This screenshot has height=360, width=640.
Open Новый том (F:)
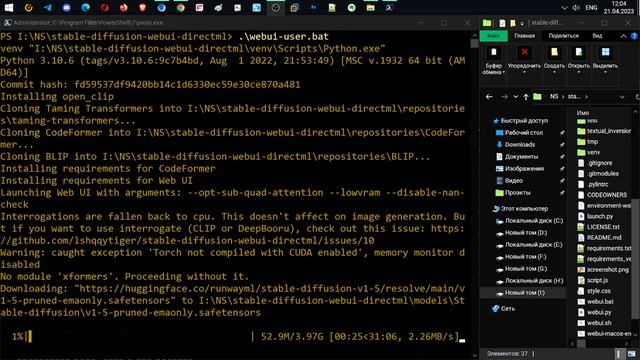point(521,257)
